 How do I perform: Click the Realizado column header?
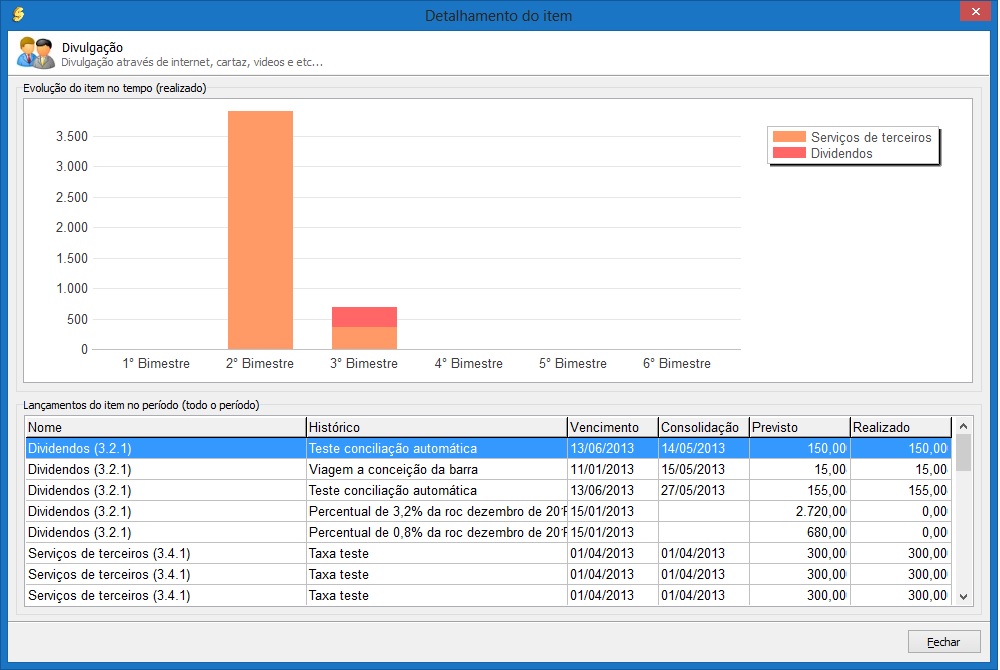pos(900,427)
